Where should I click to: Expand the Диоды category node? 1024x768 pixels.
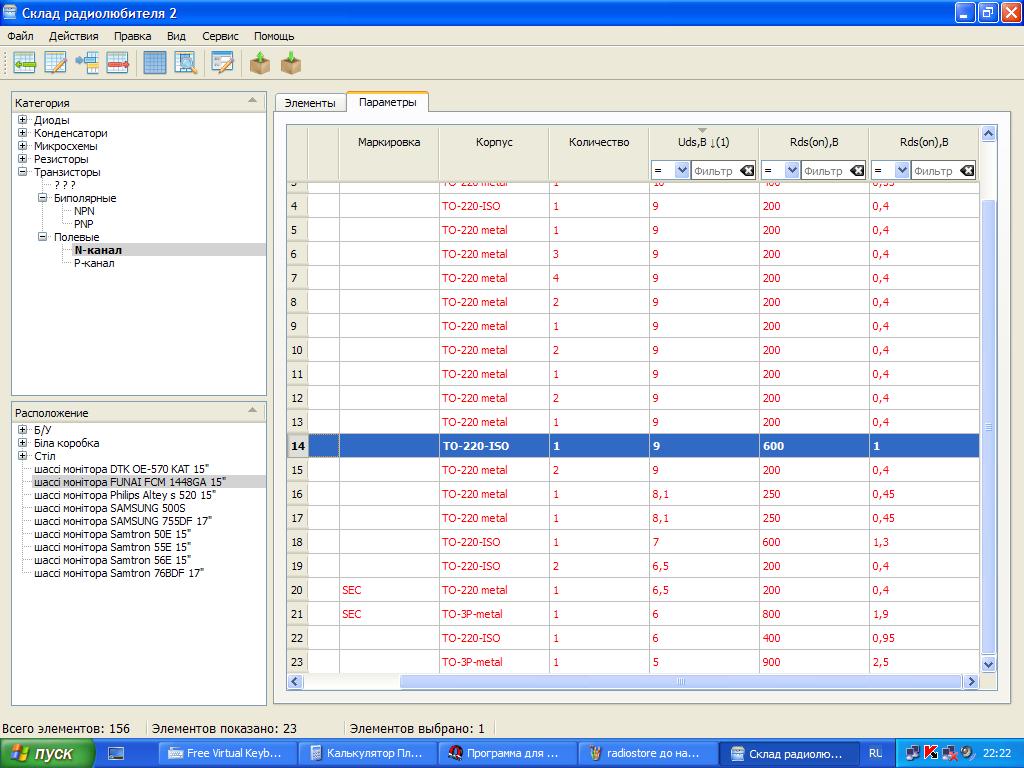point(22,120)
